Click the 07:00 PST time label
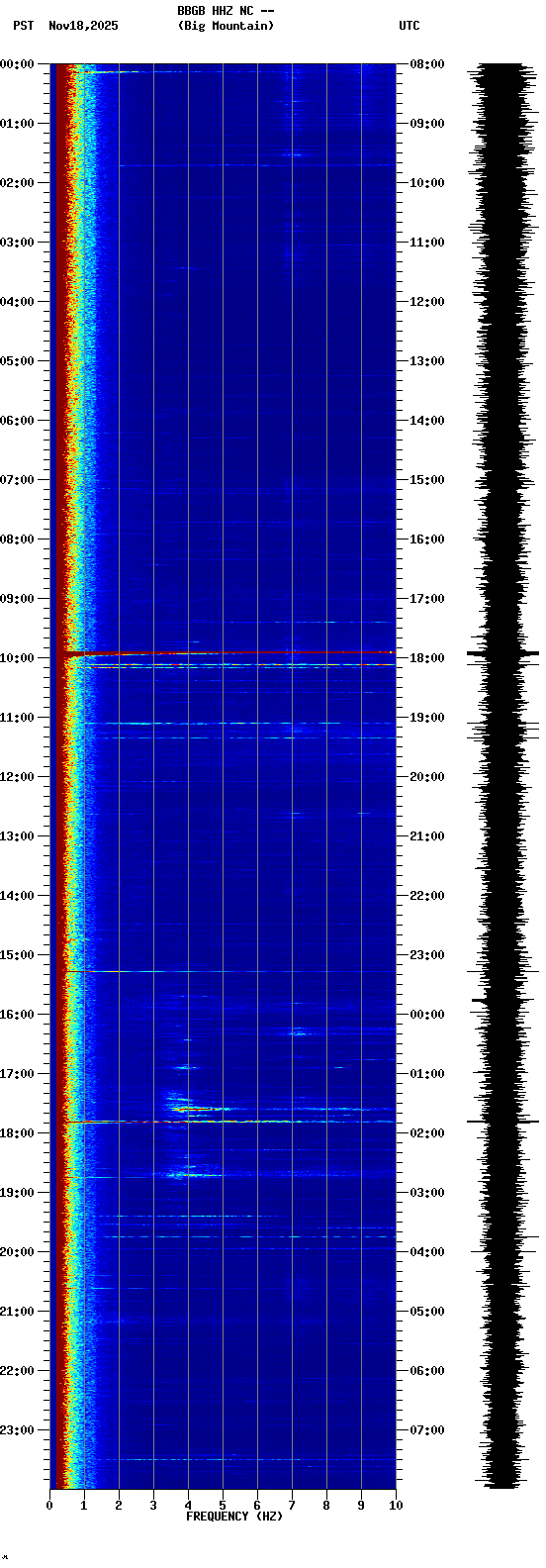Image resolution: width=546 pixels, height=1568 pixels. coord(17,480)
